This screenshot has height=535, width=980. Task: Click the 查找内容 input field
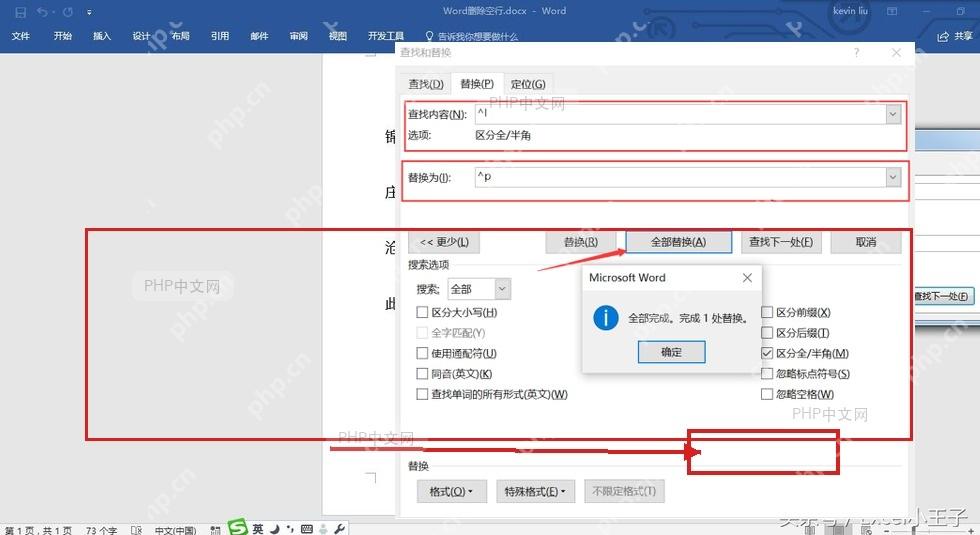pos(680,114)
